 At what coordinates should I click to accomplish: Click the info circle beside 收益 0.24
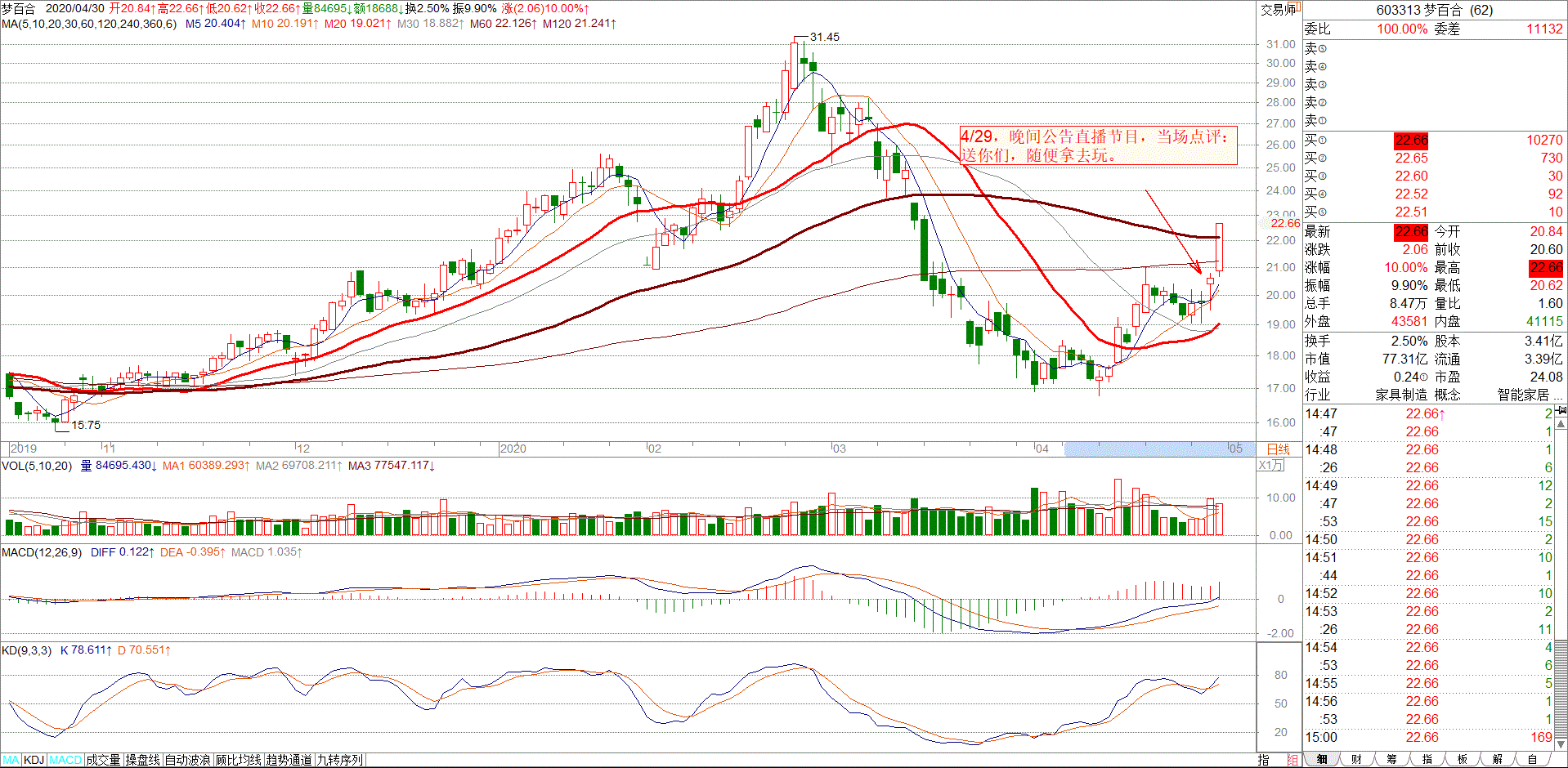click(1424, 378)
